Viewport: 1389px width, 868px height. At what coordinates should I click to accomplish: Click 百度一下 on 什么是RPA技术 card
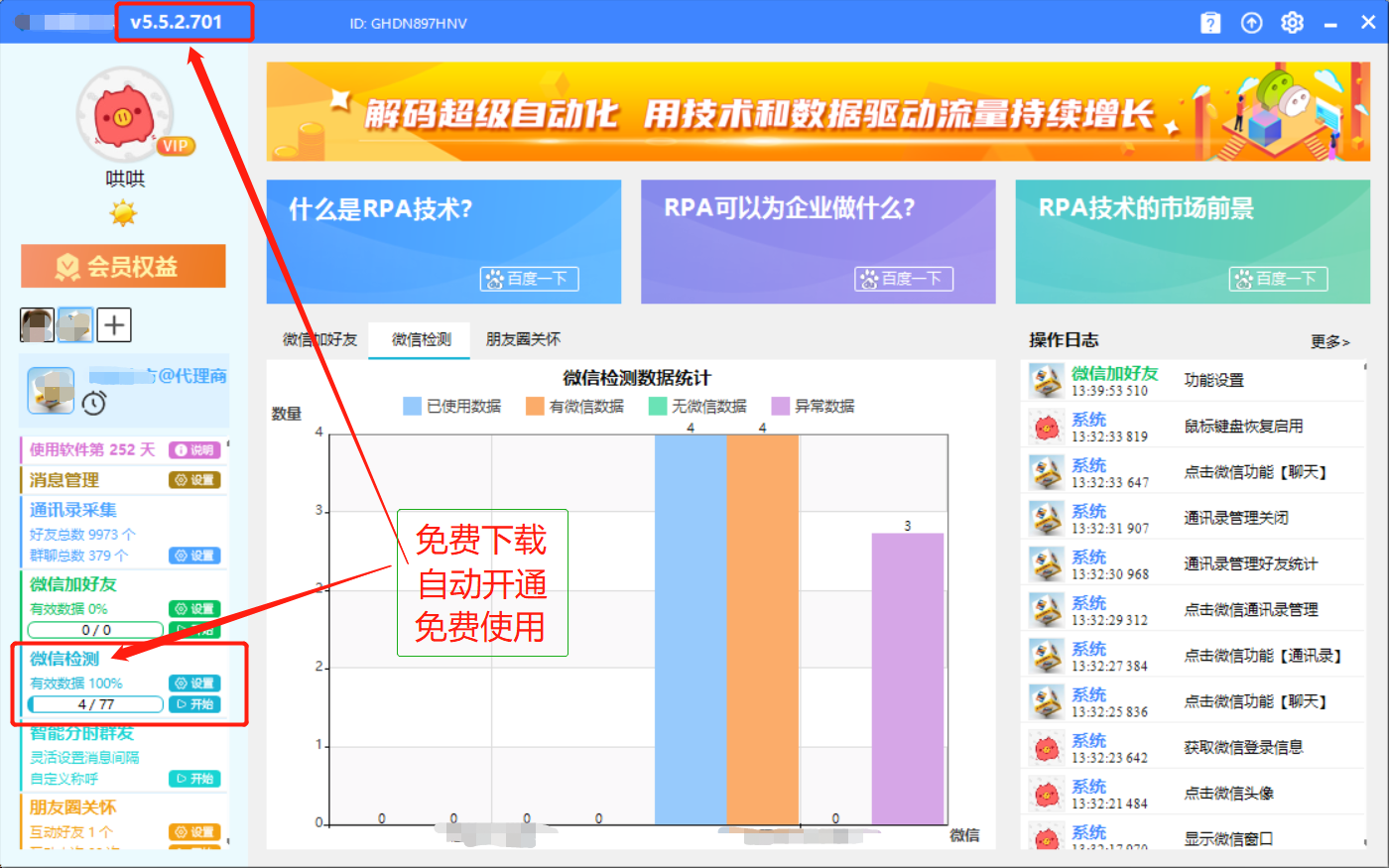(x=529, y=279)
